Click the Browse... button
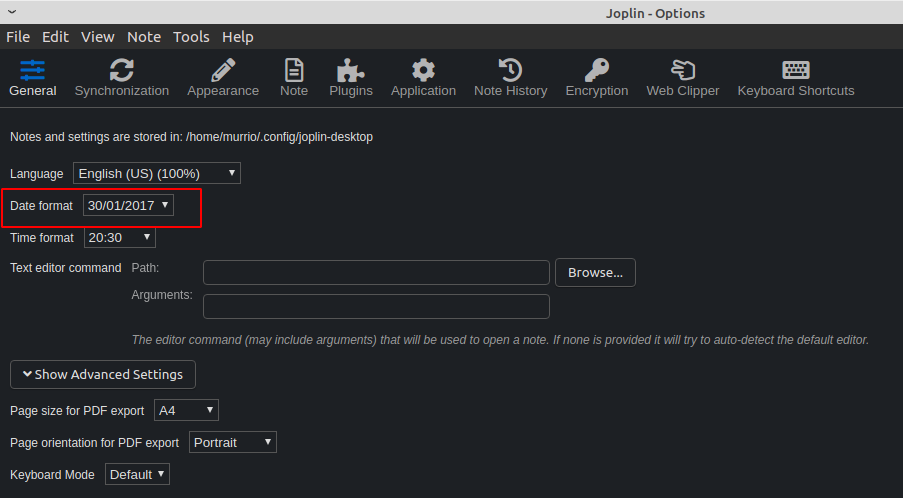 click(x=595, y=272)
